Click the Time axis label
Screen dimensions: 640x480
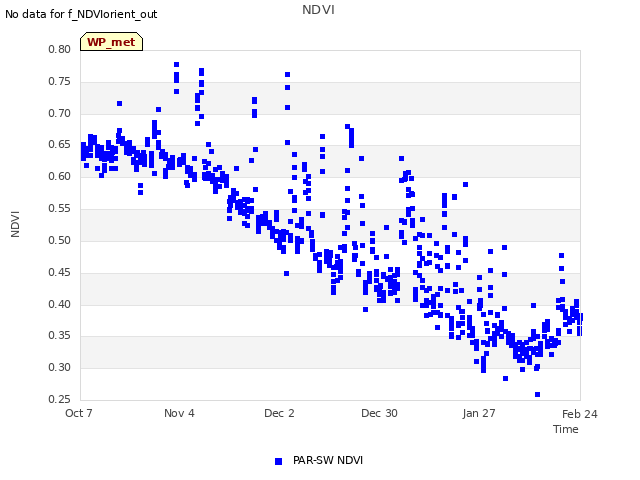coord(566,429)
